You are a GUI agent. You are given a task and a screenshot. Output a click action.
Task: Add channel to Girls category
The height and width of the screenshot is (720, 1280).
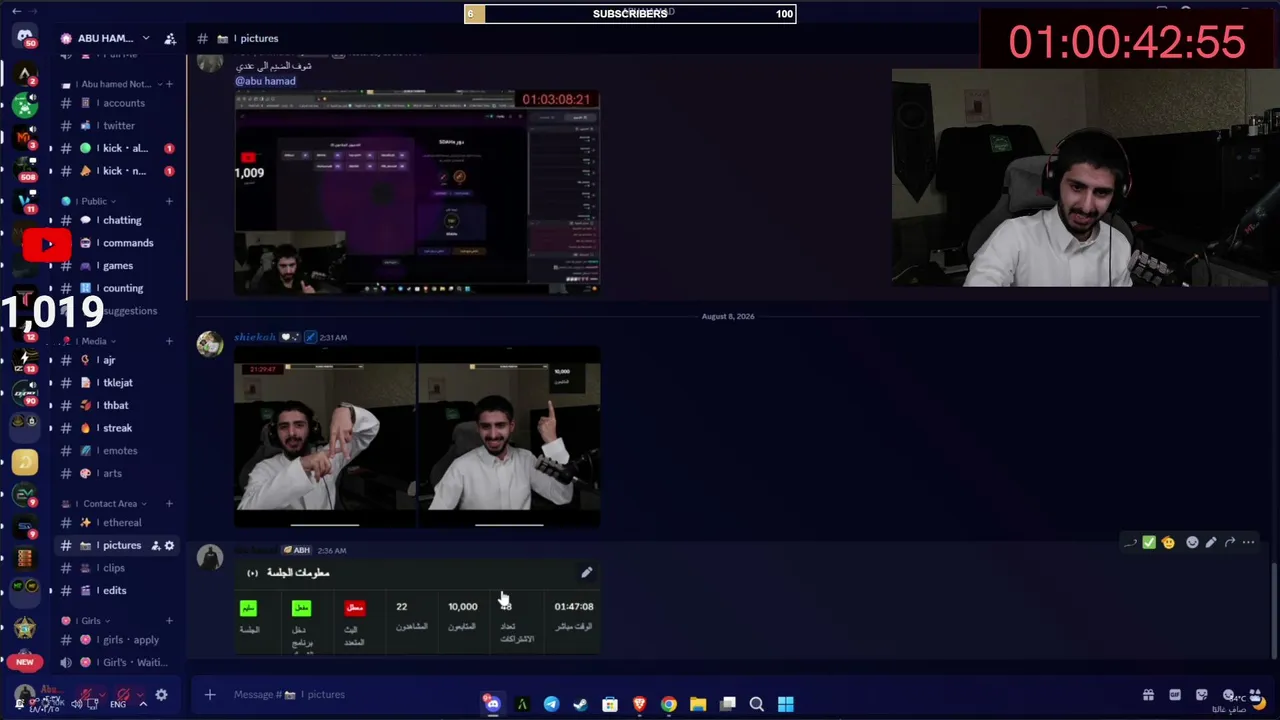click(169, 621)
